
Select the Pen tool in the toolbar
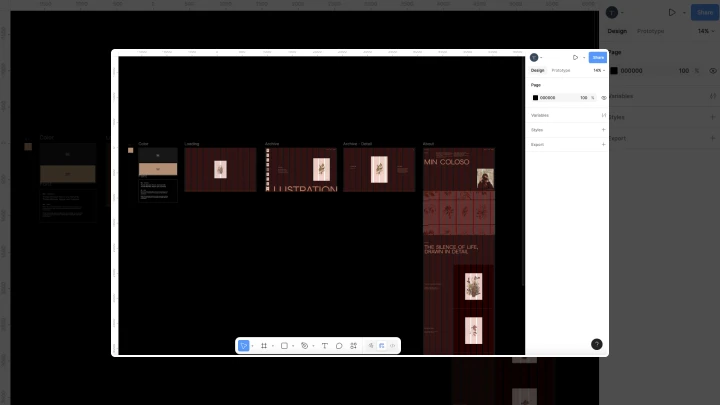[x=304, y=346]
